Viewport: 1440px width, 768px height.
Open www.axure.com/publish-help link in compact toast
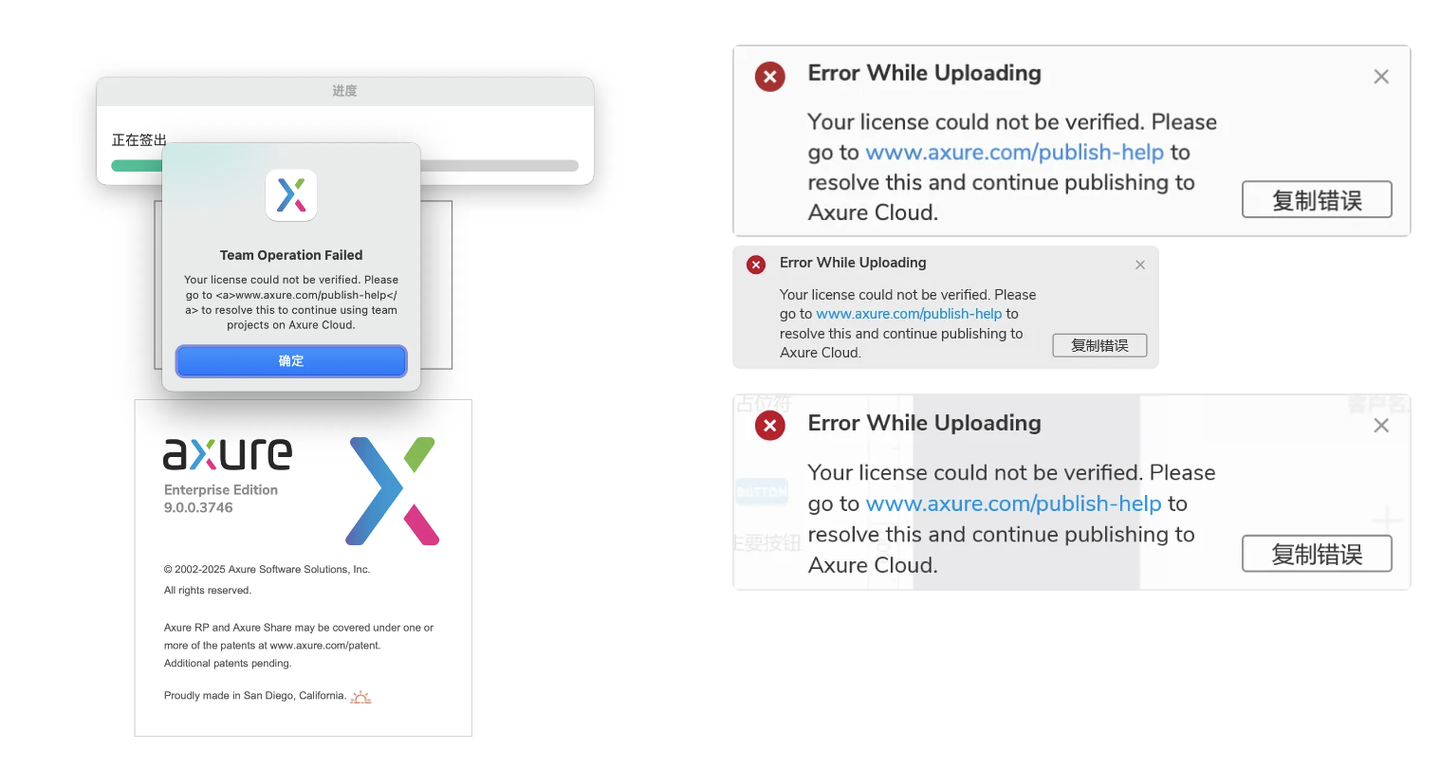(x=908, y=313)
